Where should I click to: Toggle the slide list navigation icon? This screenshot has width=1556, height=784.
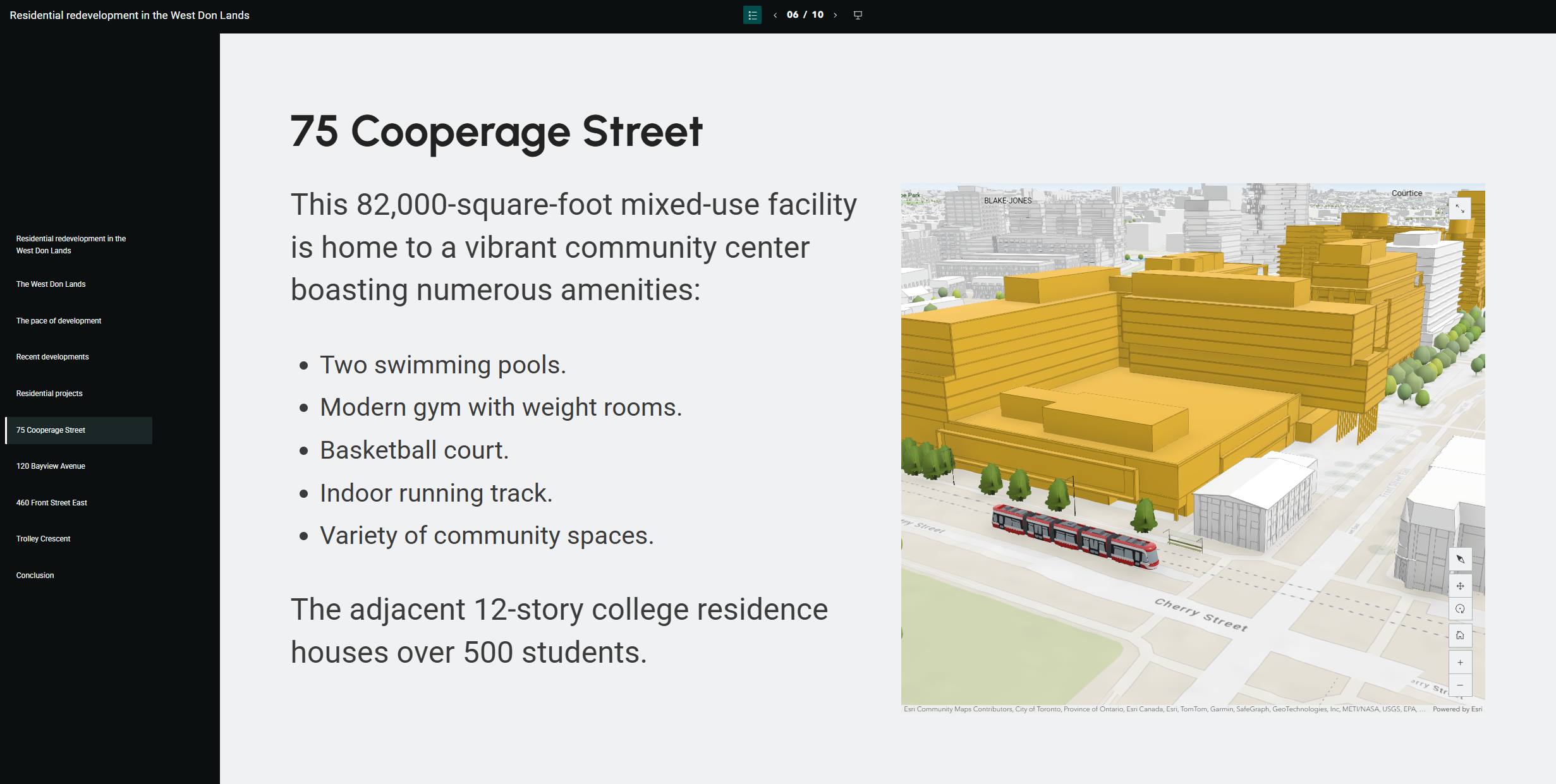click(x=752, y=15)
